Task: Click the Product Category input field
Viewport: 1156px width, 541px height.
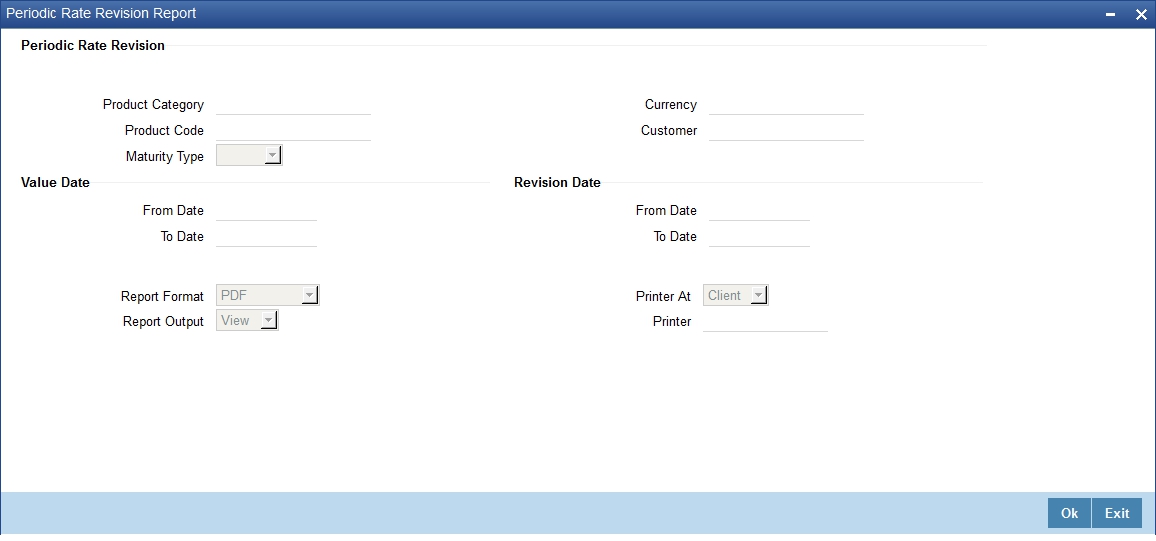Action: [x=293, y=105]
